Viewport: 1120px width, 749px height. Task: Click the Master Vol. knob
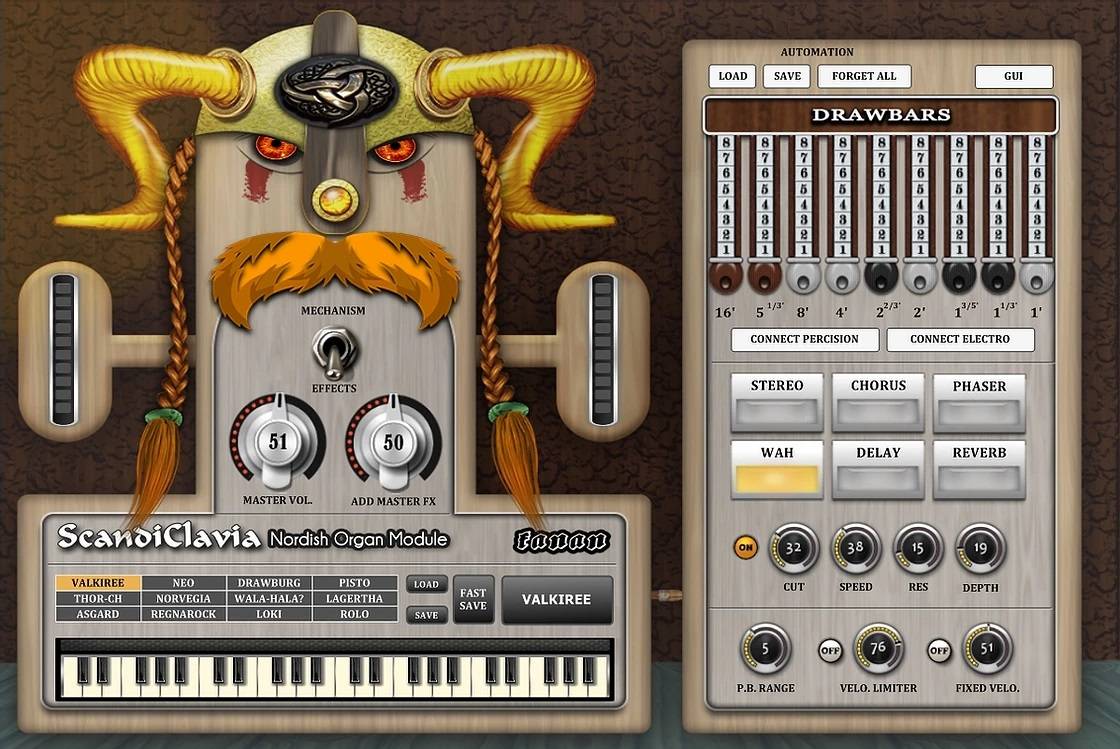tap(278, 442)
